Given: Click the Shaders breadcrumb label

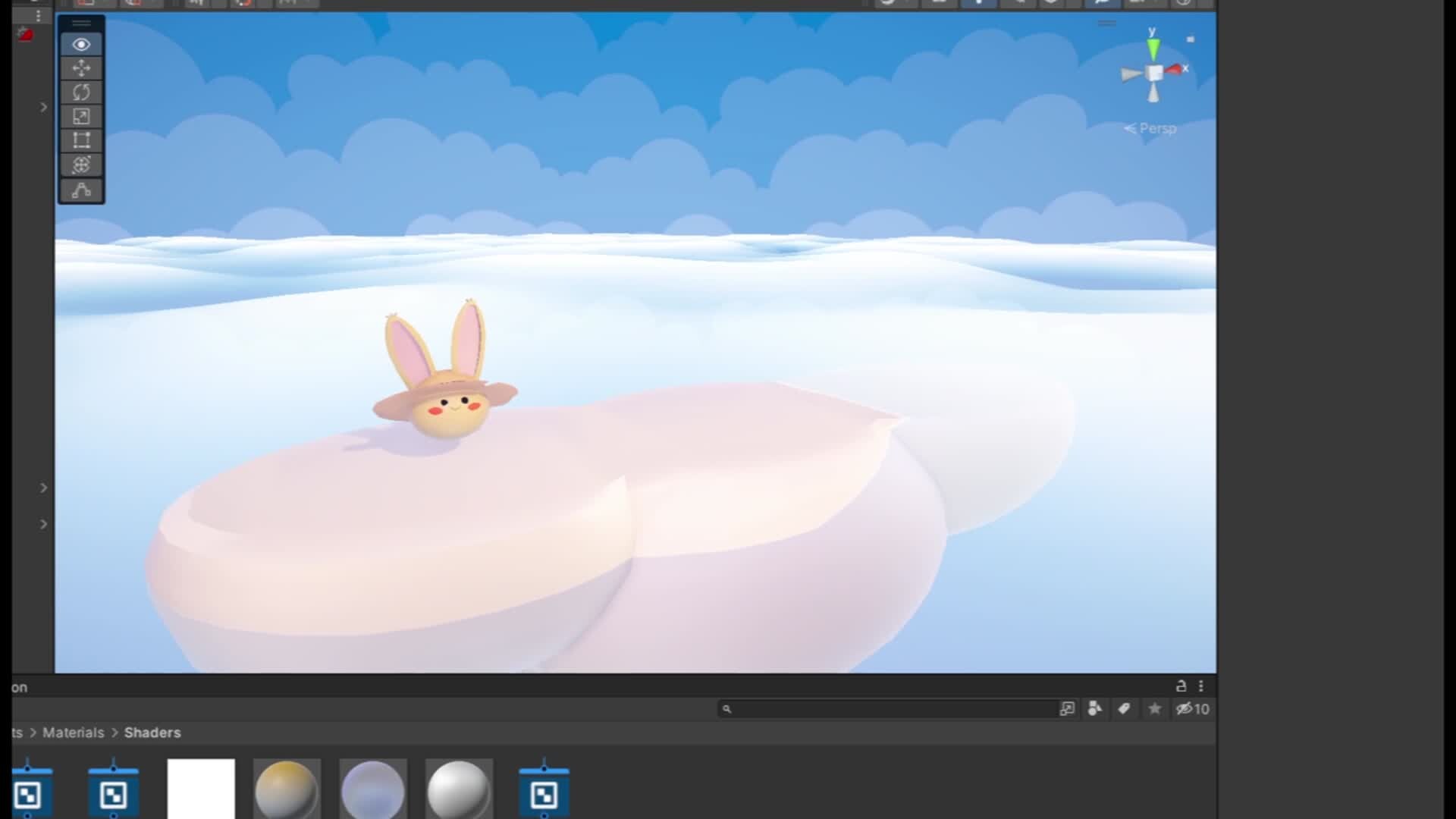Looking at the screenshot, I should pos(152,733).
